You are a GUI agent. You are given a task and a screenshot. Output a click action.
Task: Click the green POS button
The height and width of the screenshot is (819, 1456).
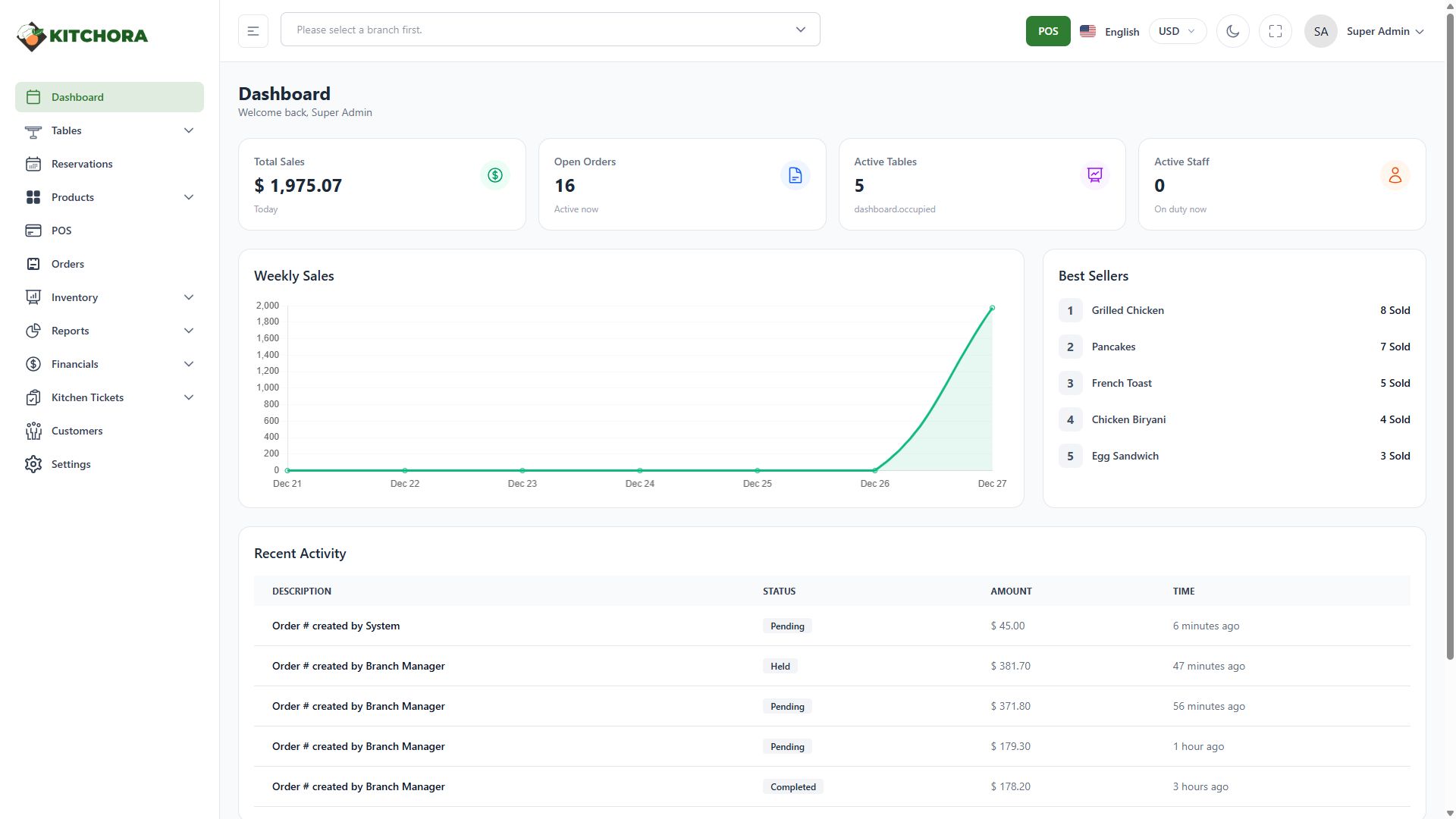pos(1047,31)
